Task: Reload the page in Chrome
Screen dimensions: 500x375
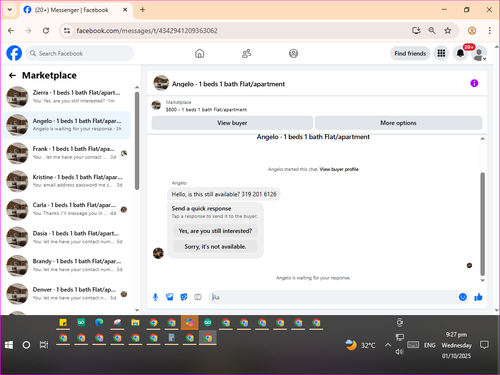Action: tap(46, 31)
